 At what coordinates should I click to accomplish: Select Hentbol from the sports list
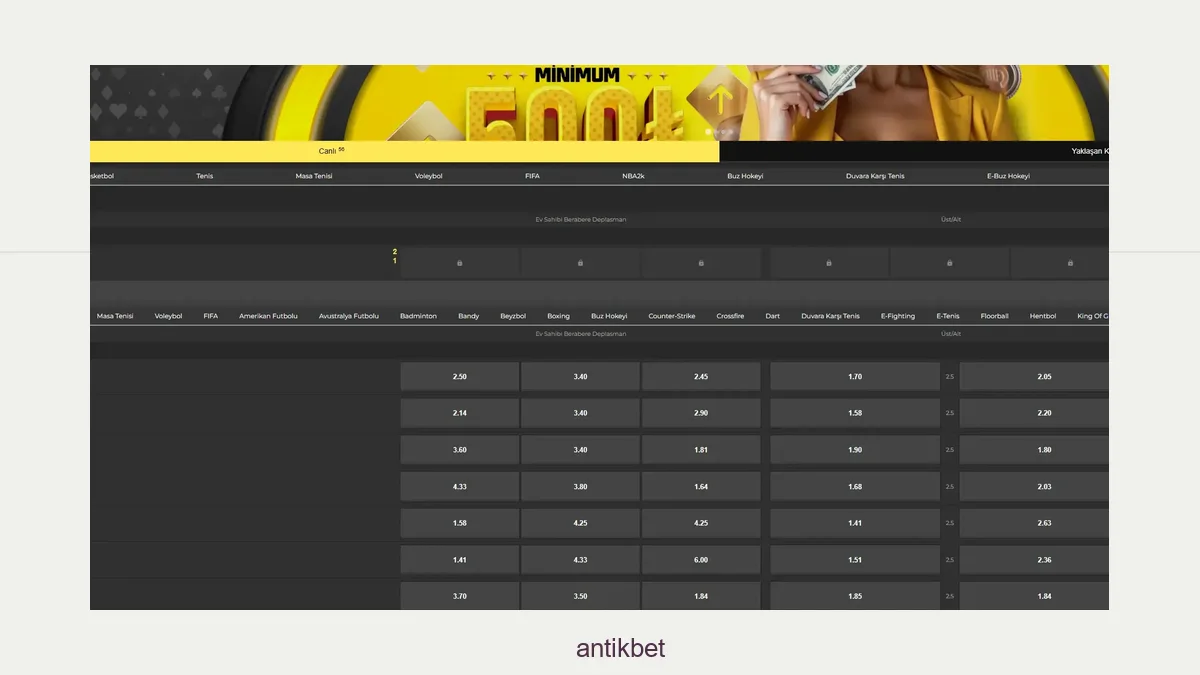coord(1042,316)
